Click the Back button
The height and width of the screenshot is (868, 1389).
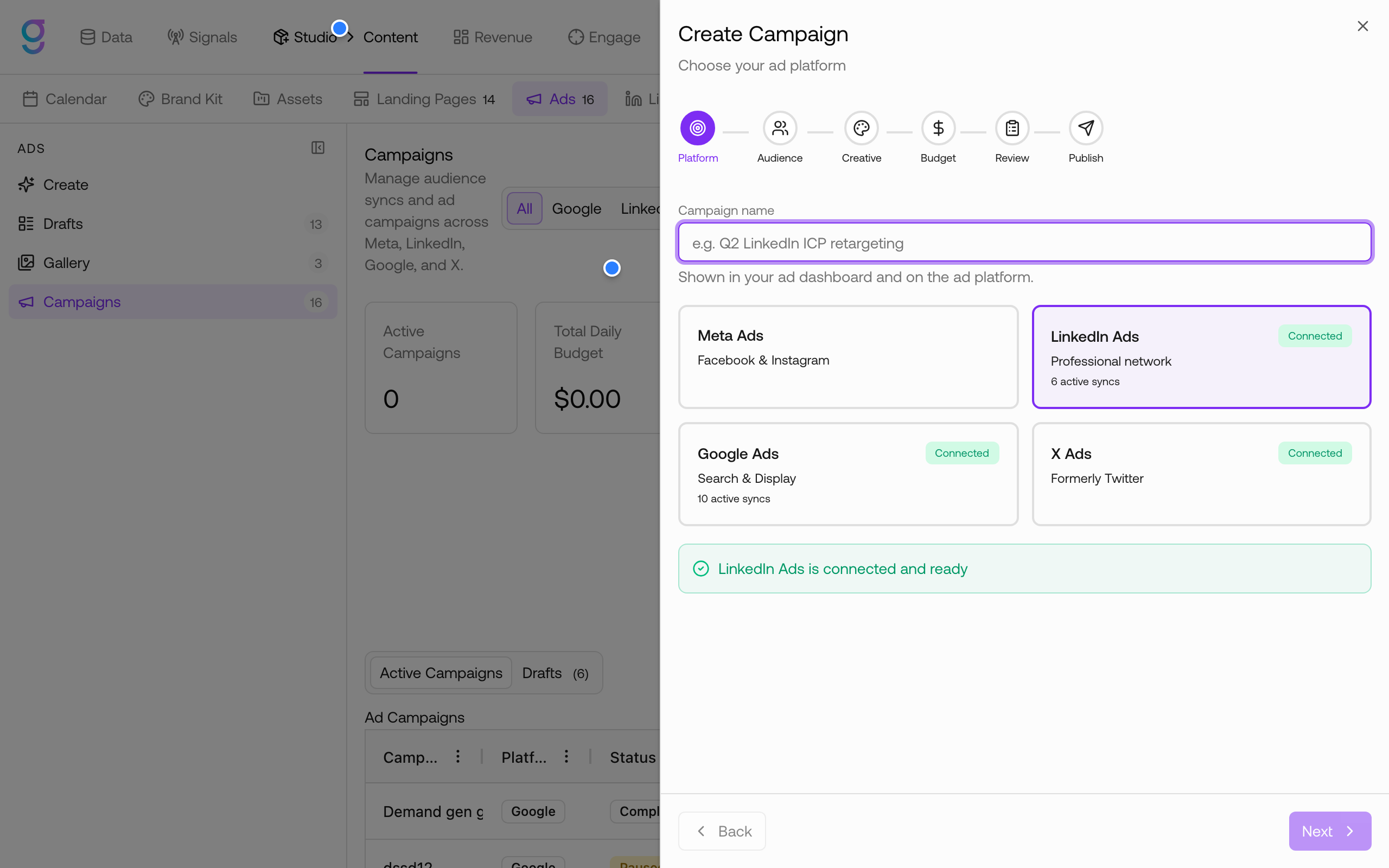pyautogui.click(x=722, y=831)
